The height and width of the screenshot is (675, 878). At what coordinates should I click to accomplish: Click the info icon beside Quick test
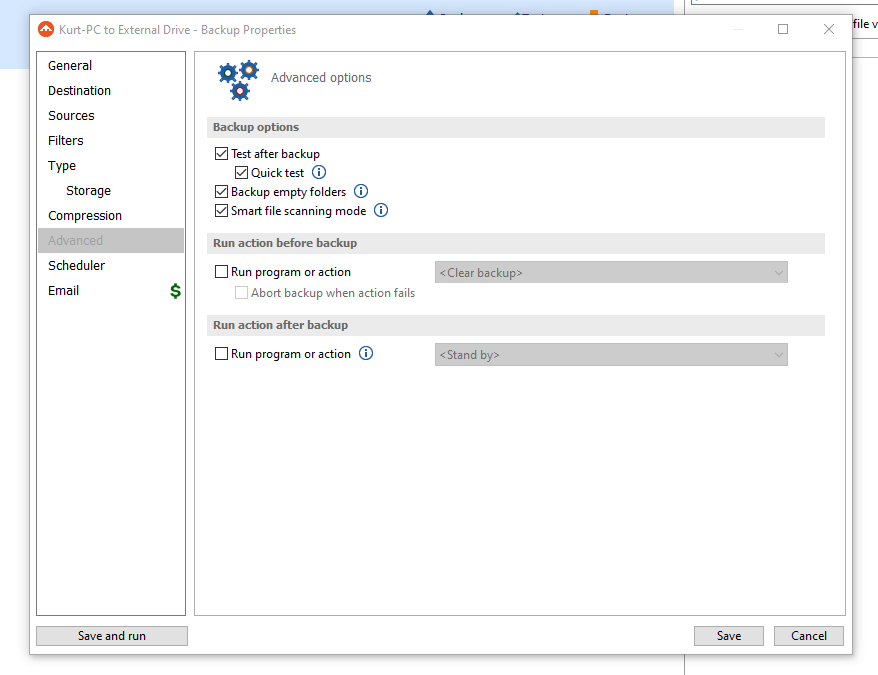point(319,173)
